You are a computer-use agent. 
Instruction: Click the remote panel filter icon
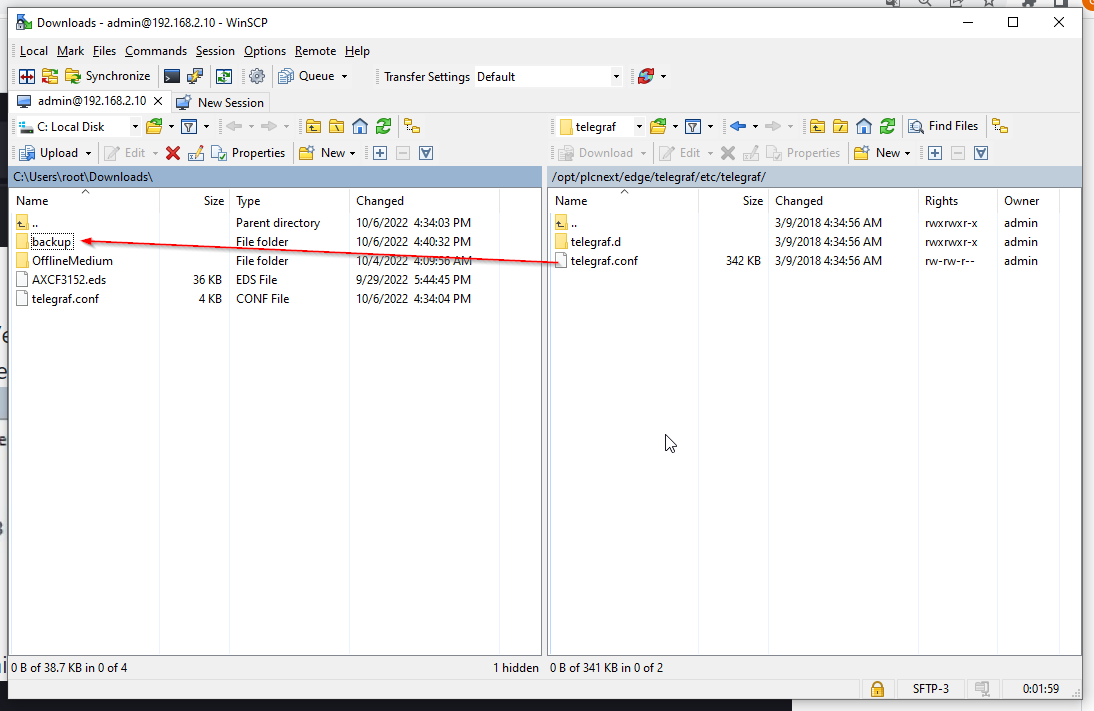(693, 126)
